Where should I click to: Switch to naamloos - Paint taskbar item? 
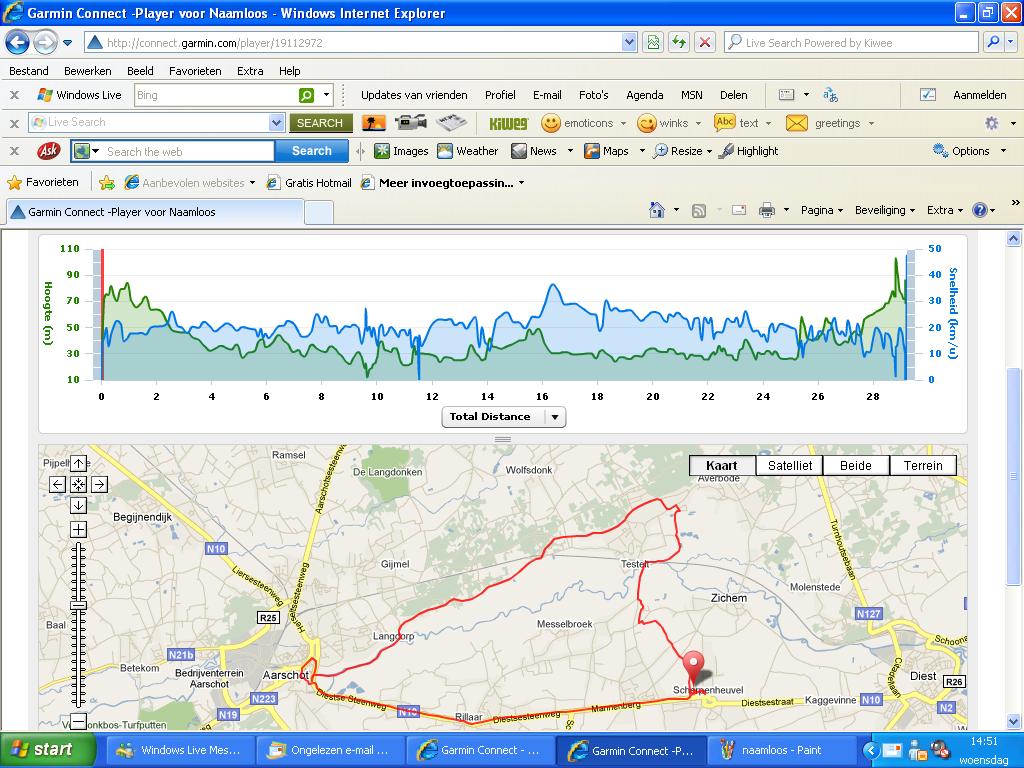coord(782,750)
